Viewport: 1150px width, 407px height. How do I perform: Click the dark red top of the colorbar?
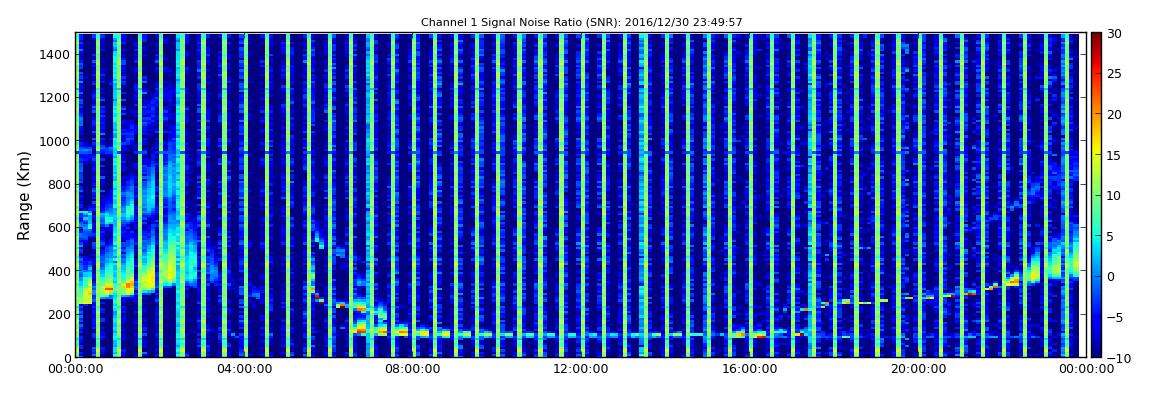point(1096,37)
